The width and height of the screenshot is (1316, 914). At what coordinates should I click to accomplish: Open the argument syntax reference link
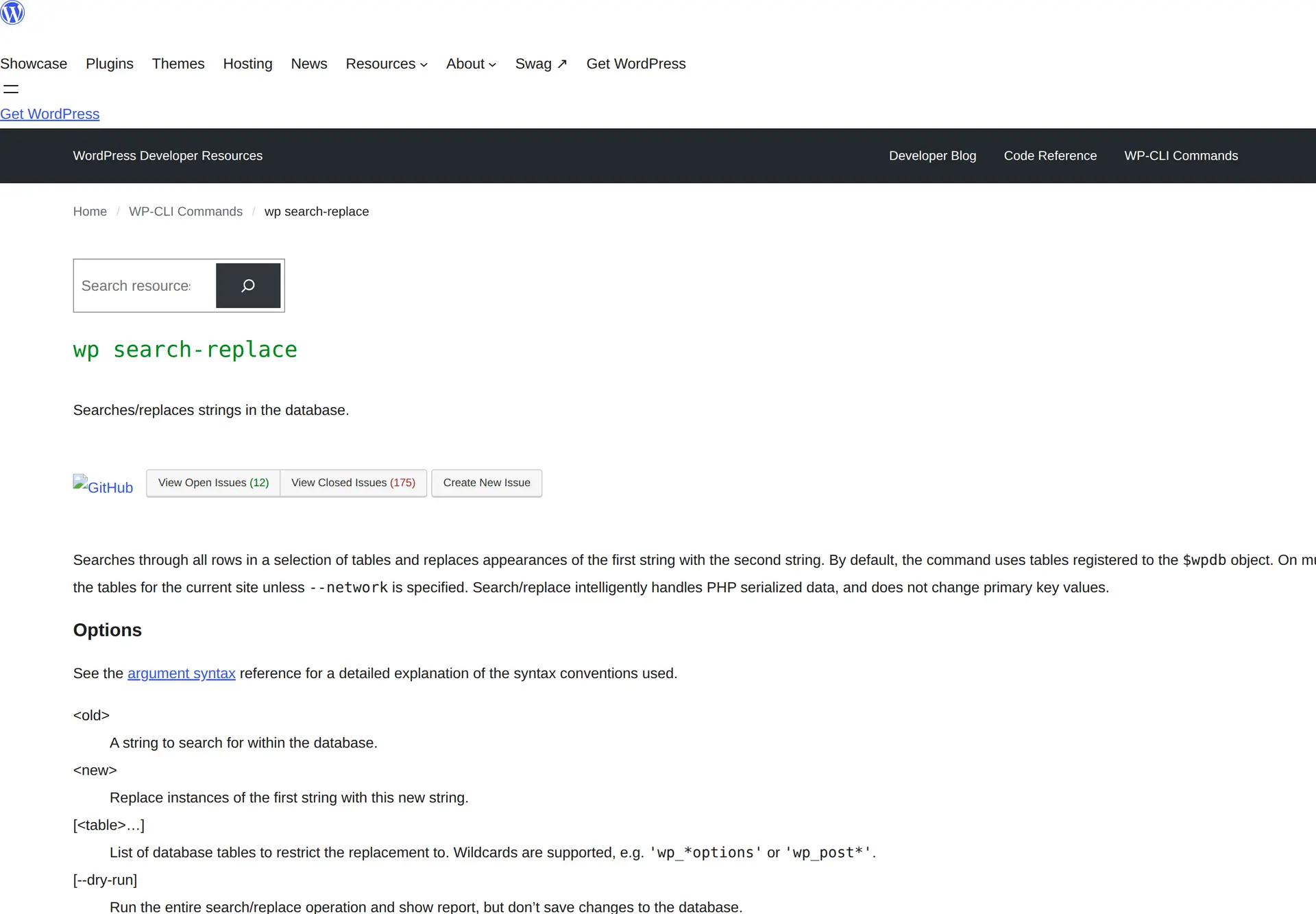(182, 673)
